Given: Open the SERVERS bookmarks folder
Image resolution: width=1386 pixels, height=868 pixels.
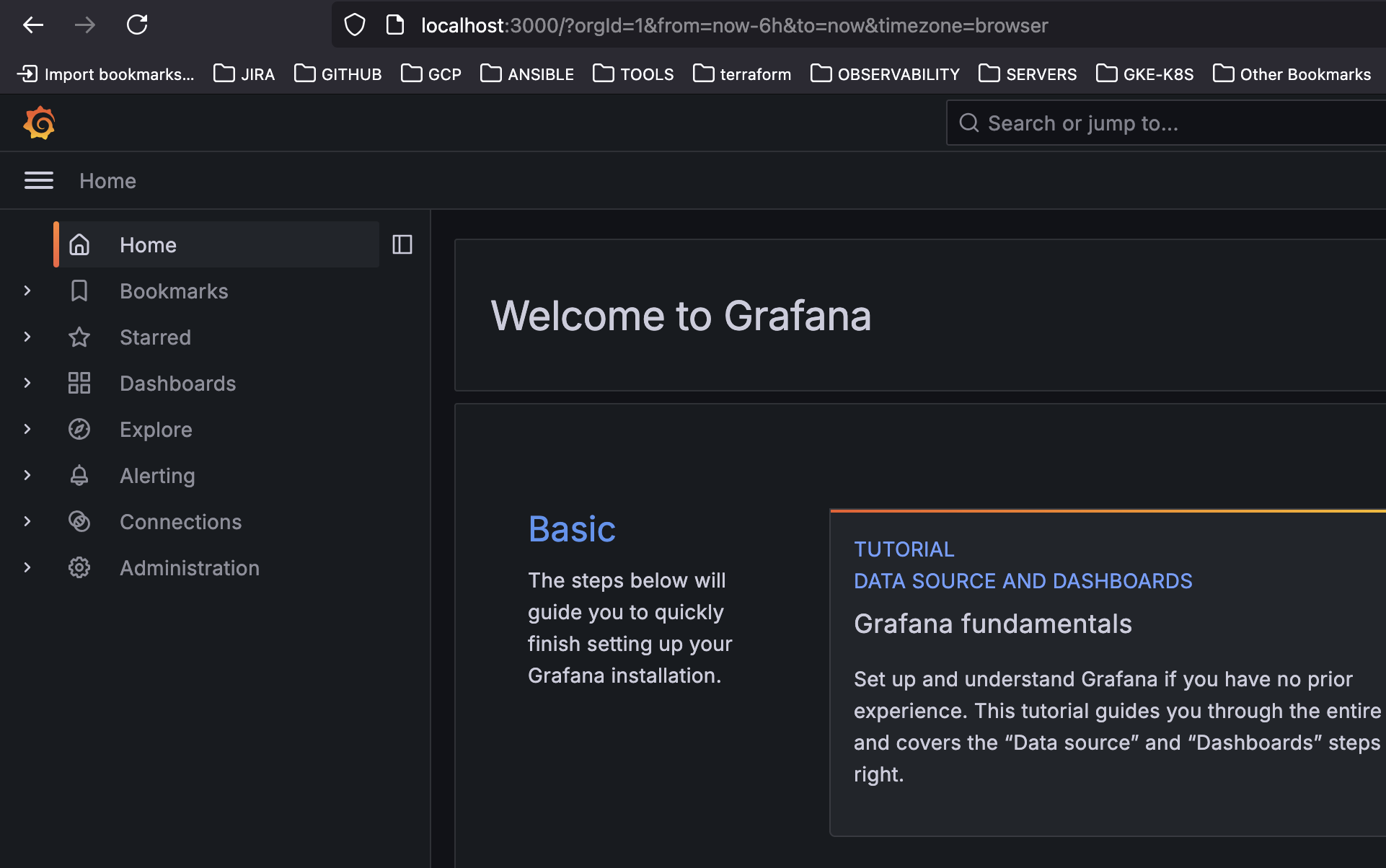Looking at the screenshot, I should point(1028,74).
